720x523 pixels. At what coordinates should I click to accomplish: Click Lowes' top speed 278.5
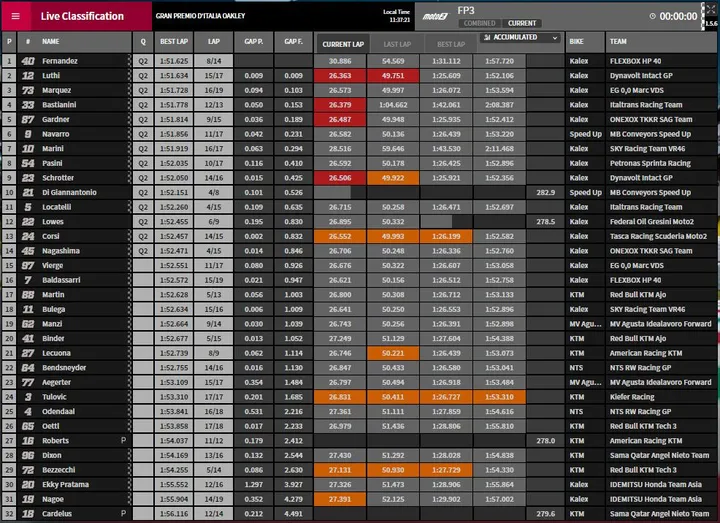click(x=546, y=222)
